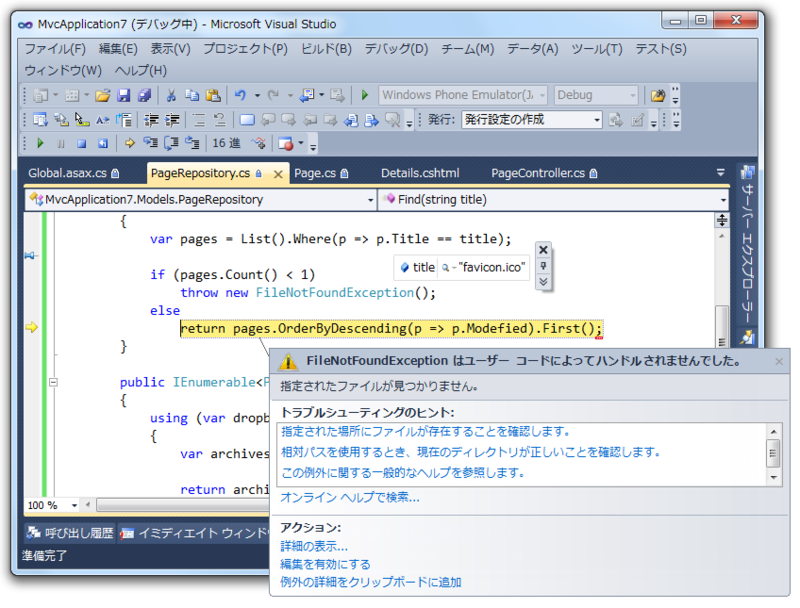Click the Step Into icon
The width and height of the screenshot is (800, 608).
click(150, 143)
